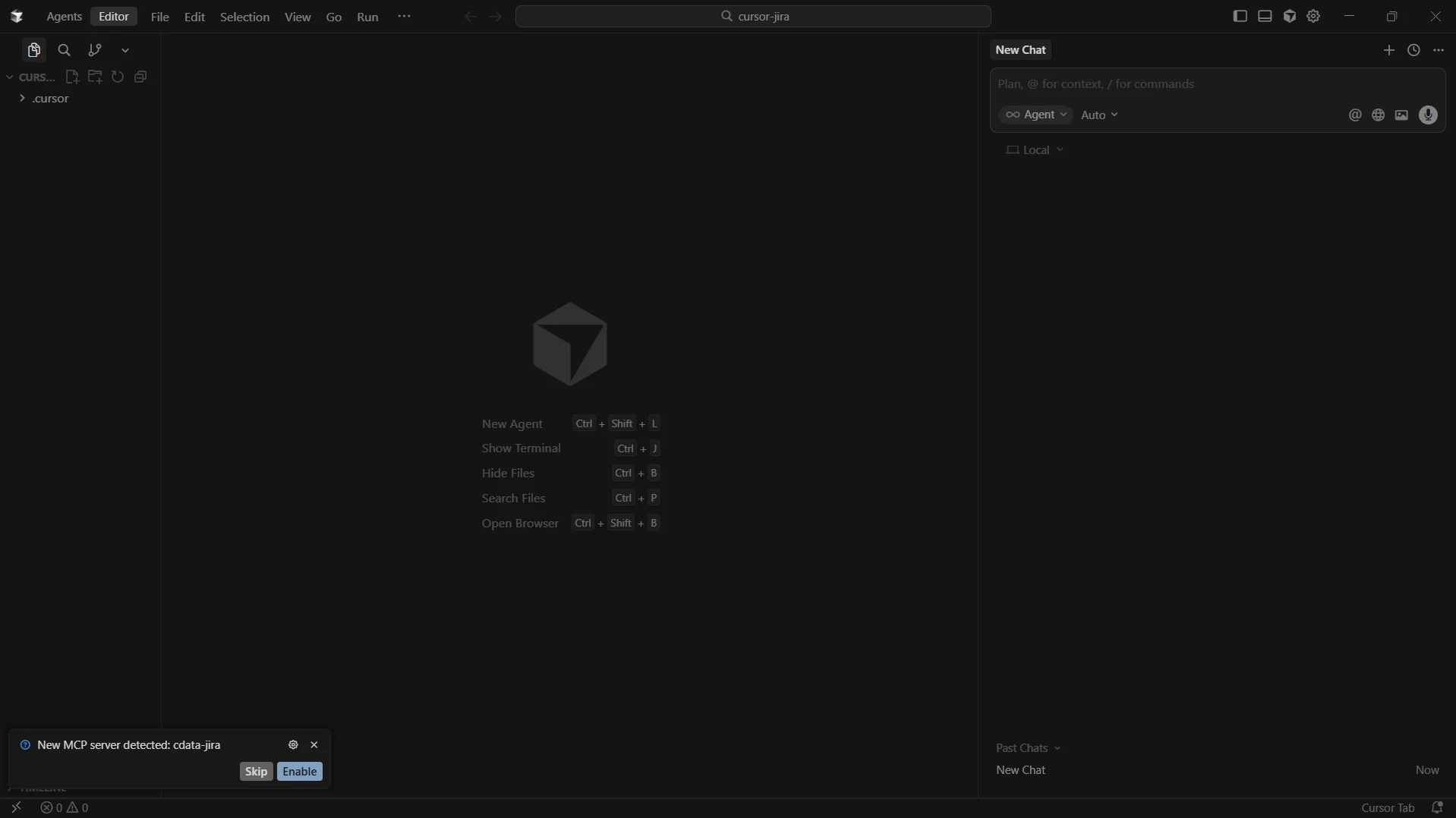This screenshot has height=818, width=1456.
Task: Click the chat prompt input field
Action: pos(1215,84)
